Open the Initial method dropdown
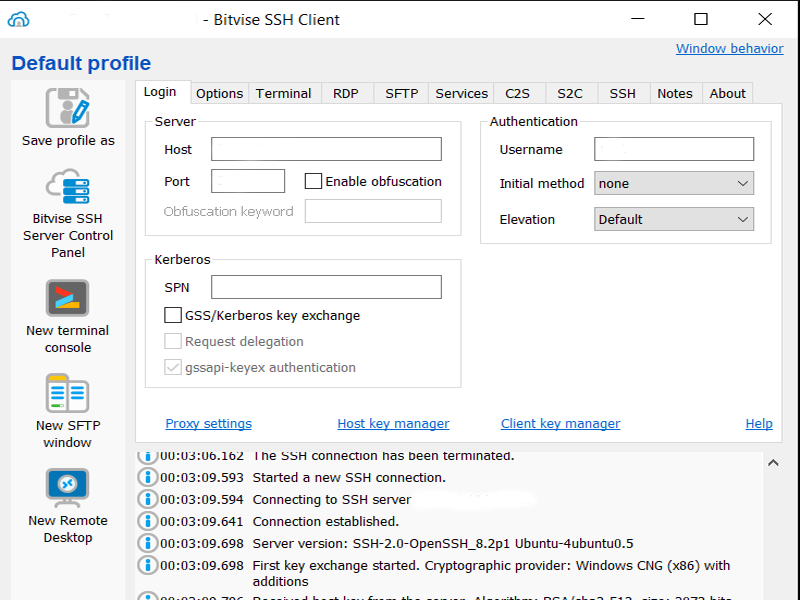Image resolution: width=800 pixels, height=600 pixels. coord(673,183)
